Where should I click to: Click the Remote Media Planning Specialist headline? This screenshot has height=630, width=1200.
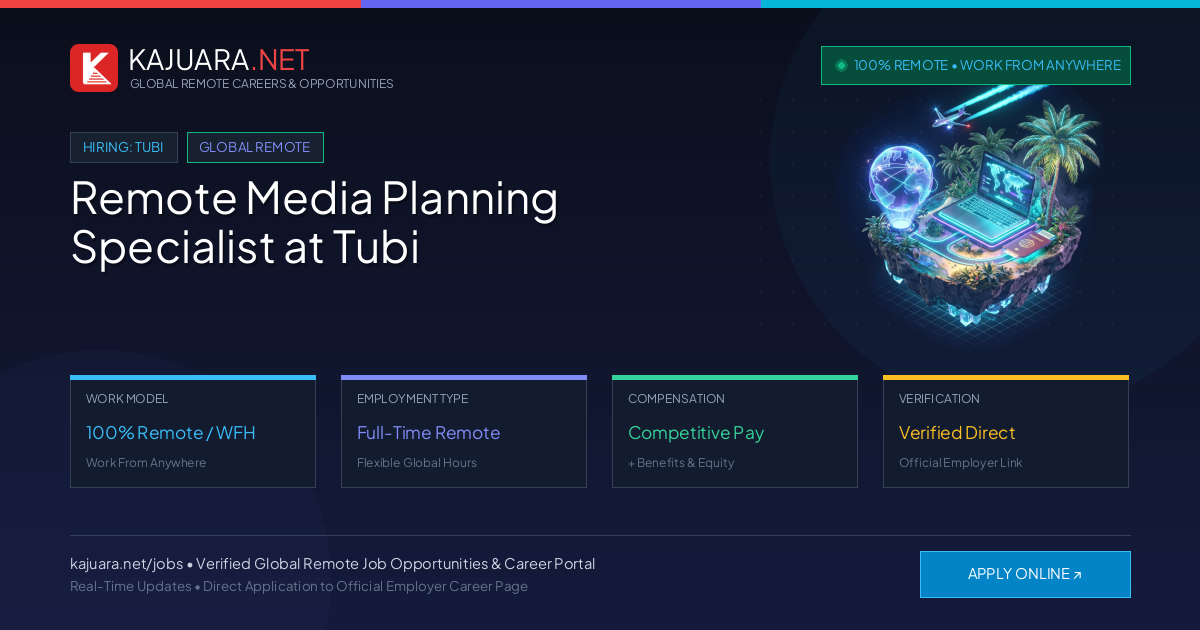point(315,222)
